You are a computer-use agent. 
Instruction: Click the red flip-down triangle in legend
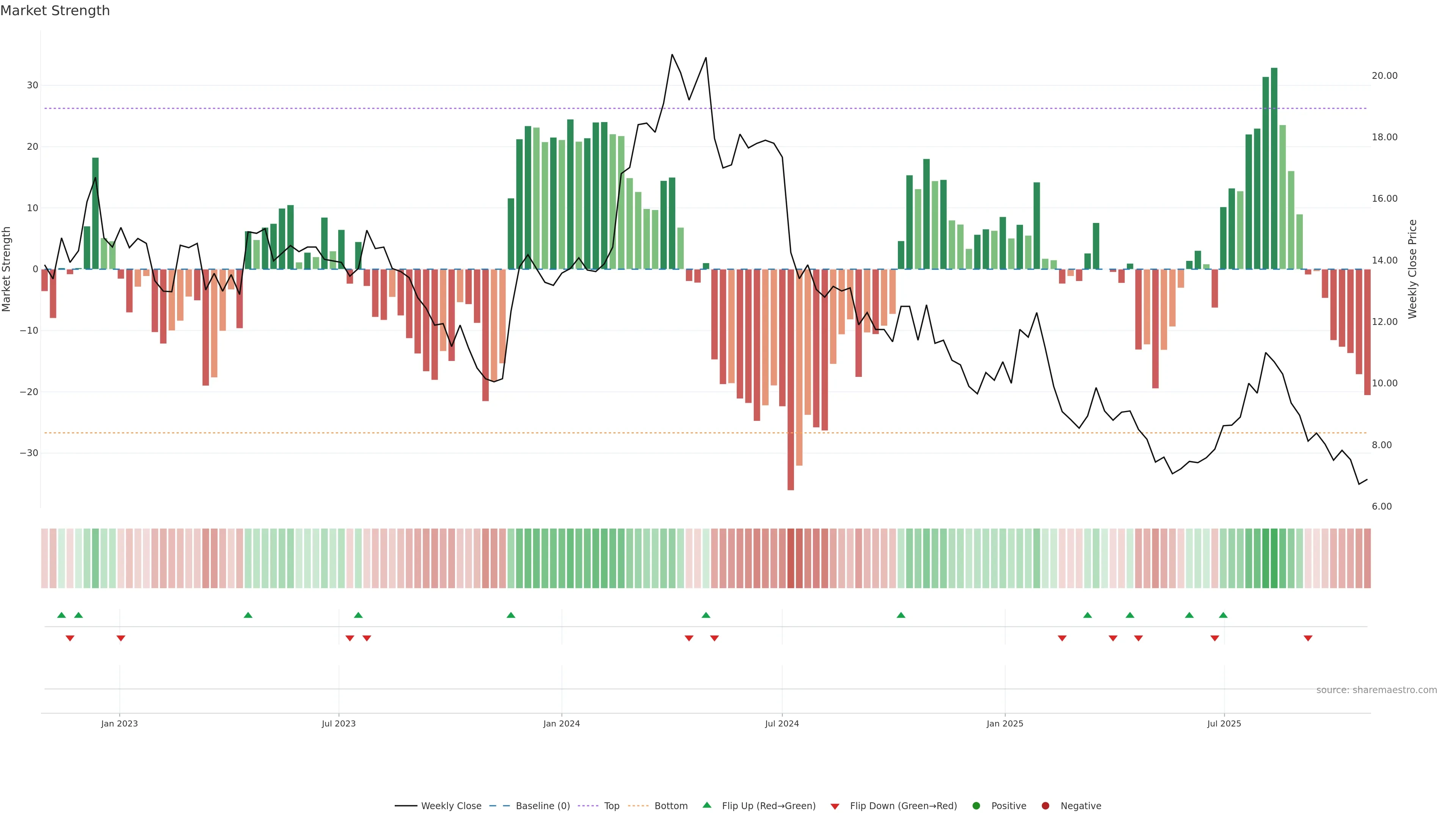(x=834, y=806)
